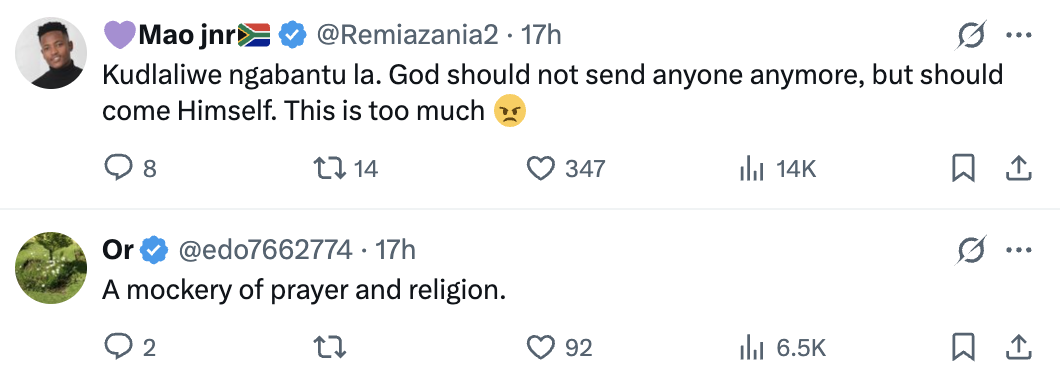This screenshot has width=1060, height=382.
Task: Share Mao jnr's tweet
Action: 1017,168
